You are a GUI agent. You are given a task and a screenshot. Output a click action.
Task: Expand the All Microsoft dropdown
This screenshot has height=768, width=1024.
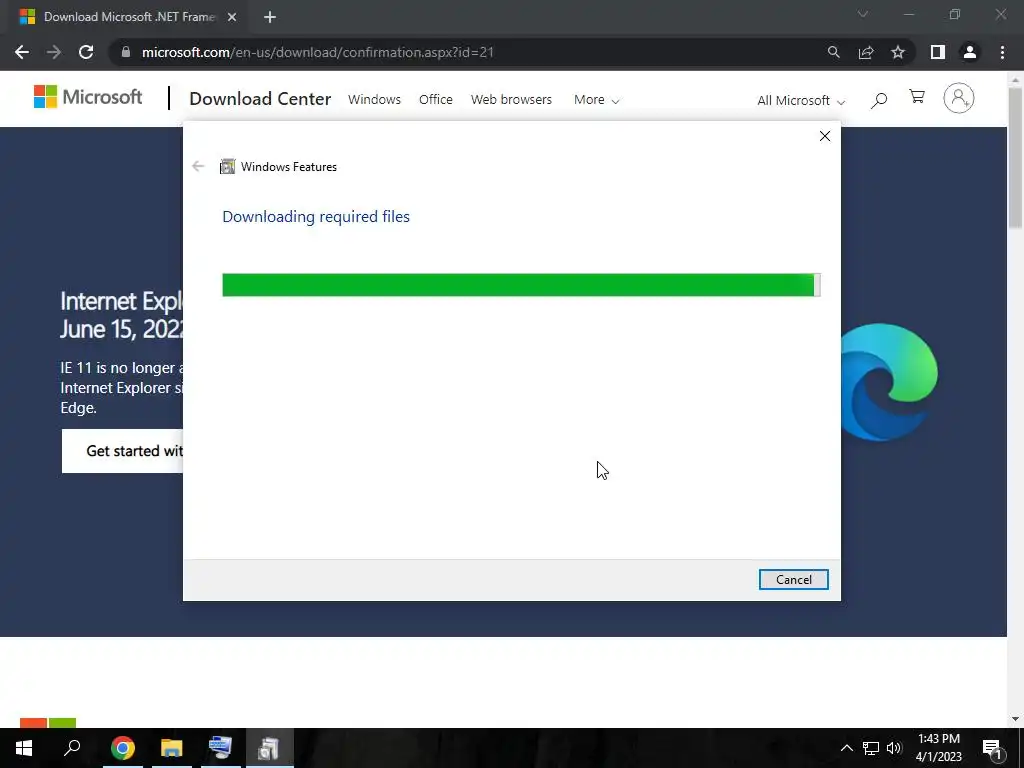point(801,101)
